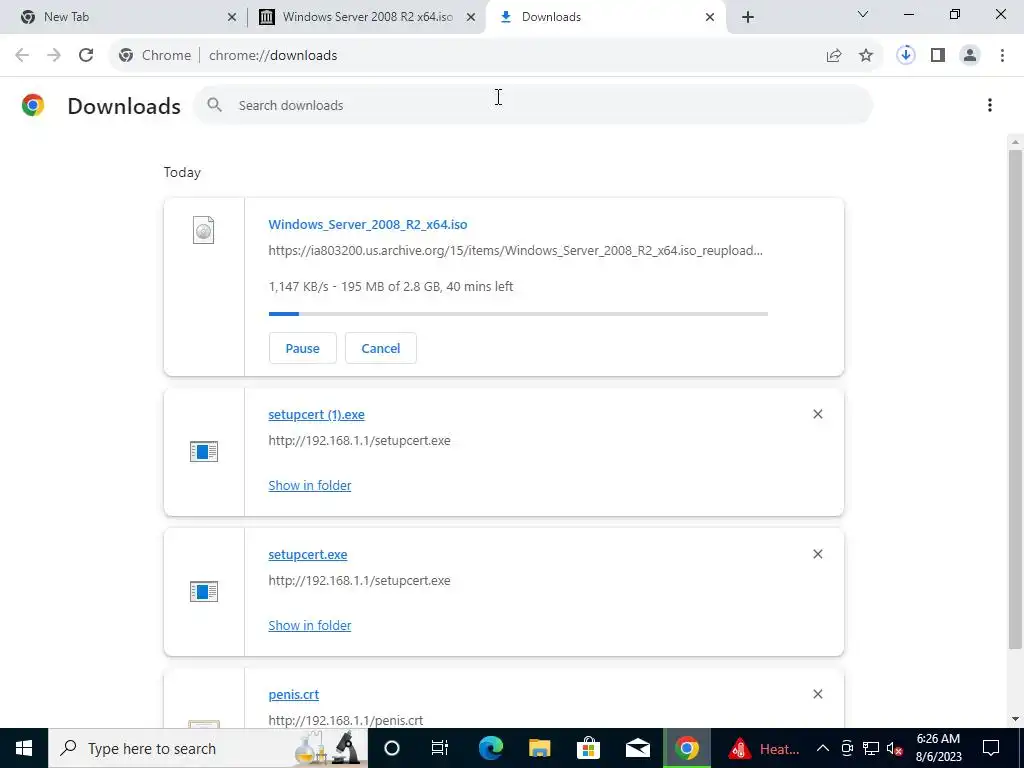Open Microsoft Store from taskbar

(588, 748)
